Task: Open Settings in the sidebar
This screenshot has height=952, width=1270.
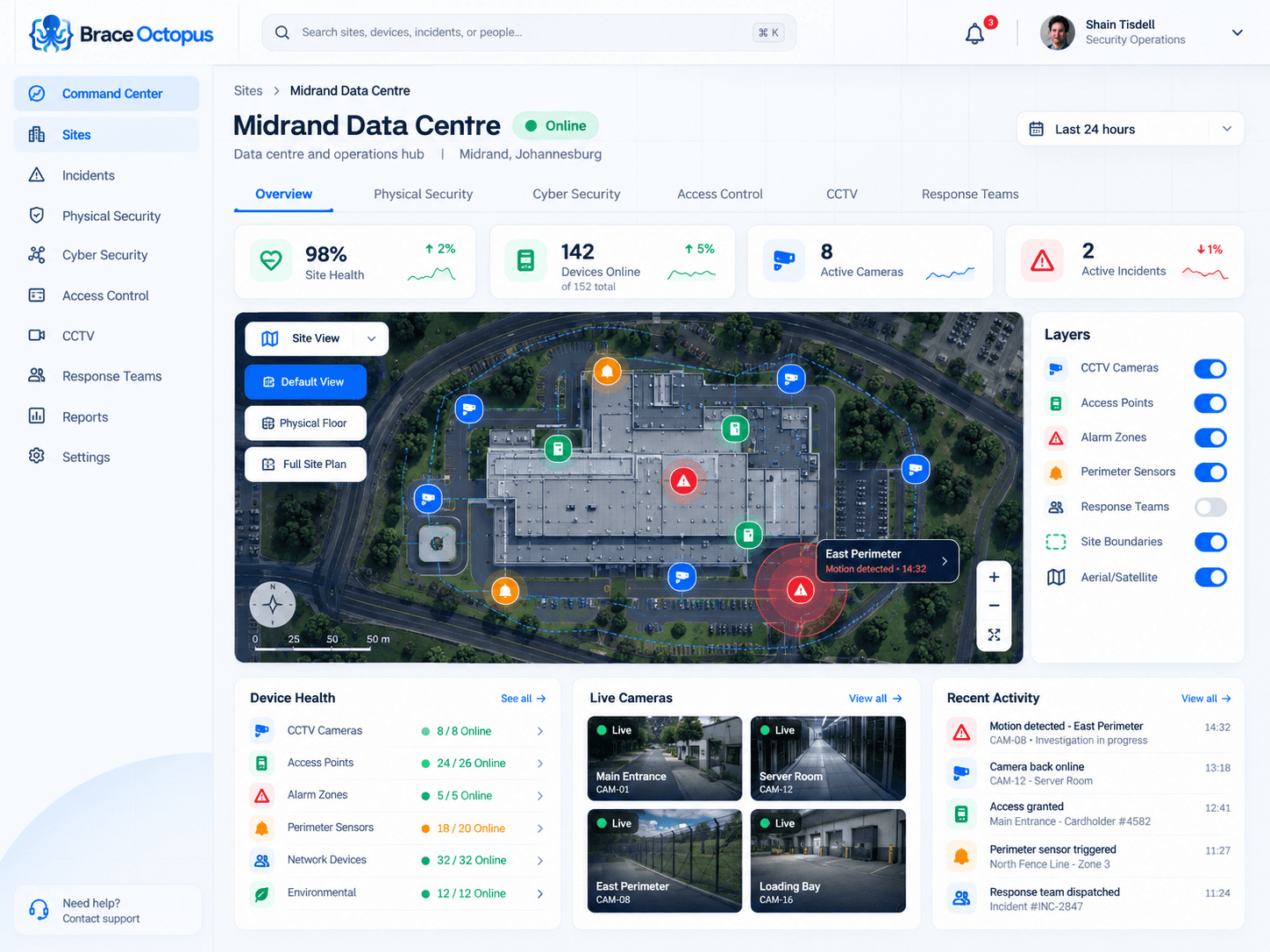Action: tap(106, 457)
